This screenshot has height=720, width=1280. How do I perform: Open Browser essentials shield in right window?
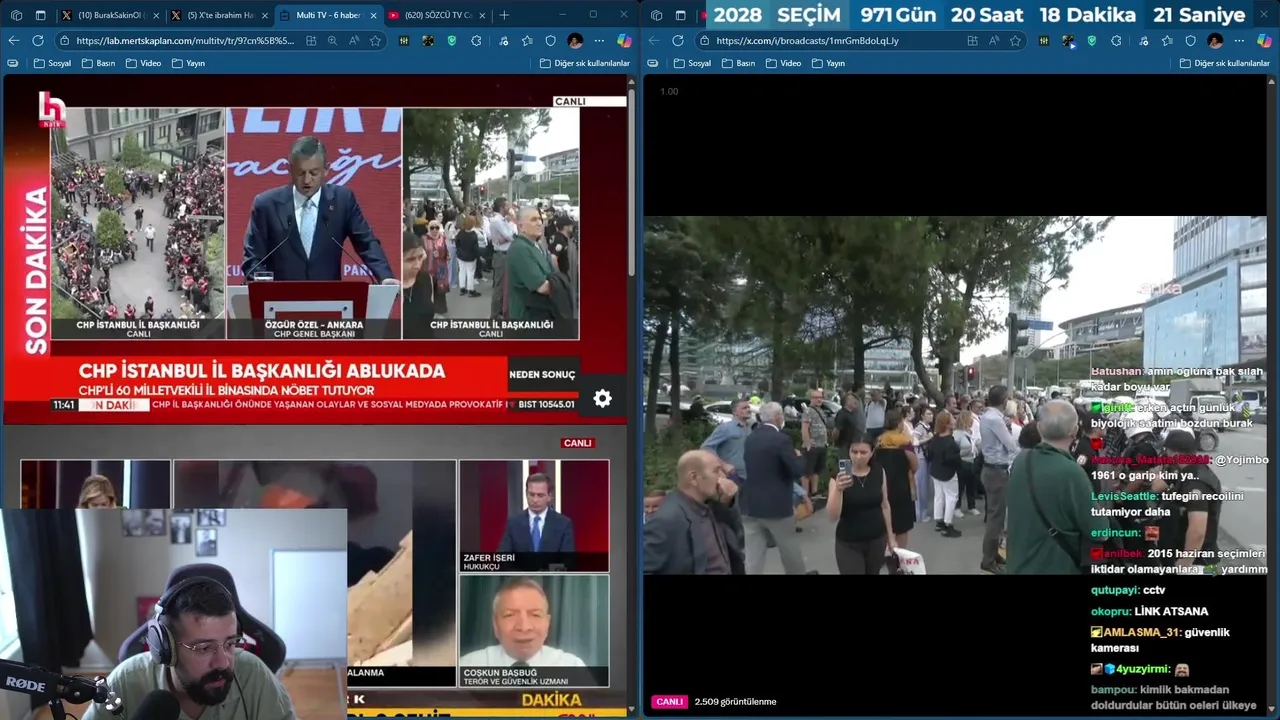pyautogui.click(x=1191, y=41)
